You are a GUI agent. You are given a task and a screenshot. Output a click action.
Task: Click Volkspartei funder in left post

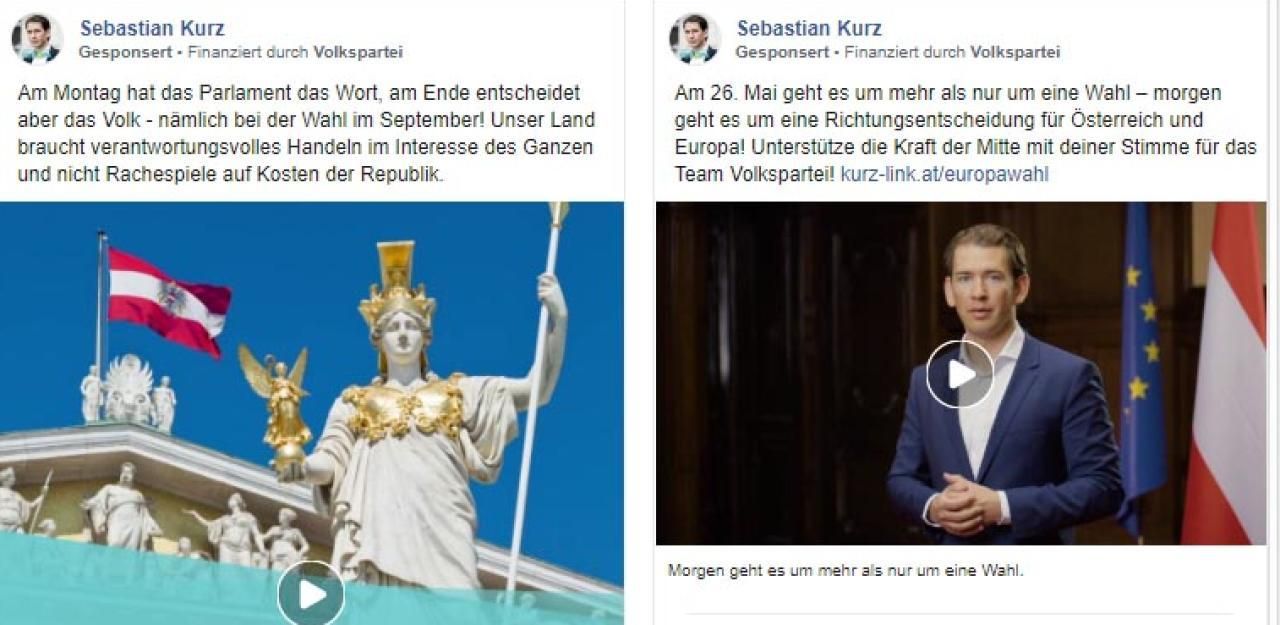(x=358, y=53)
